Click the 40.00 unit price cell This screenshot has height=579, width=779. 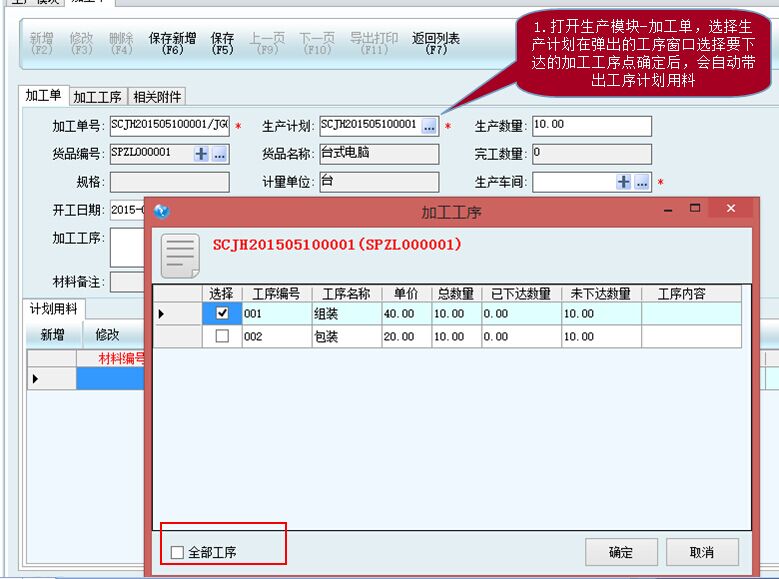pos(406,314)
